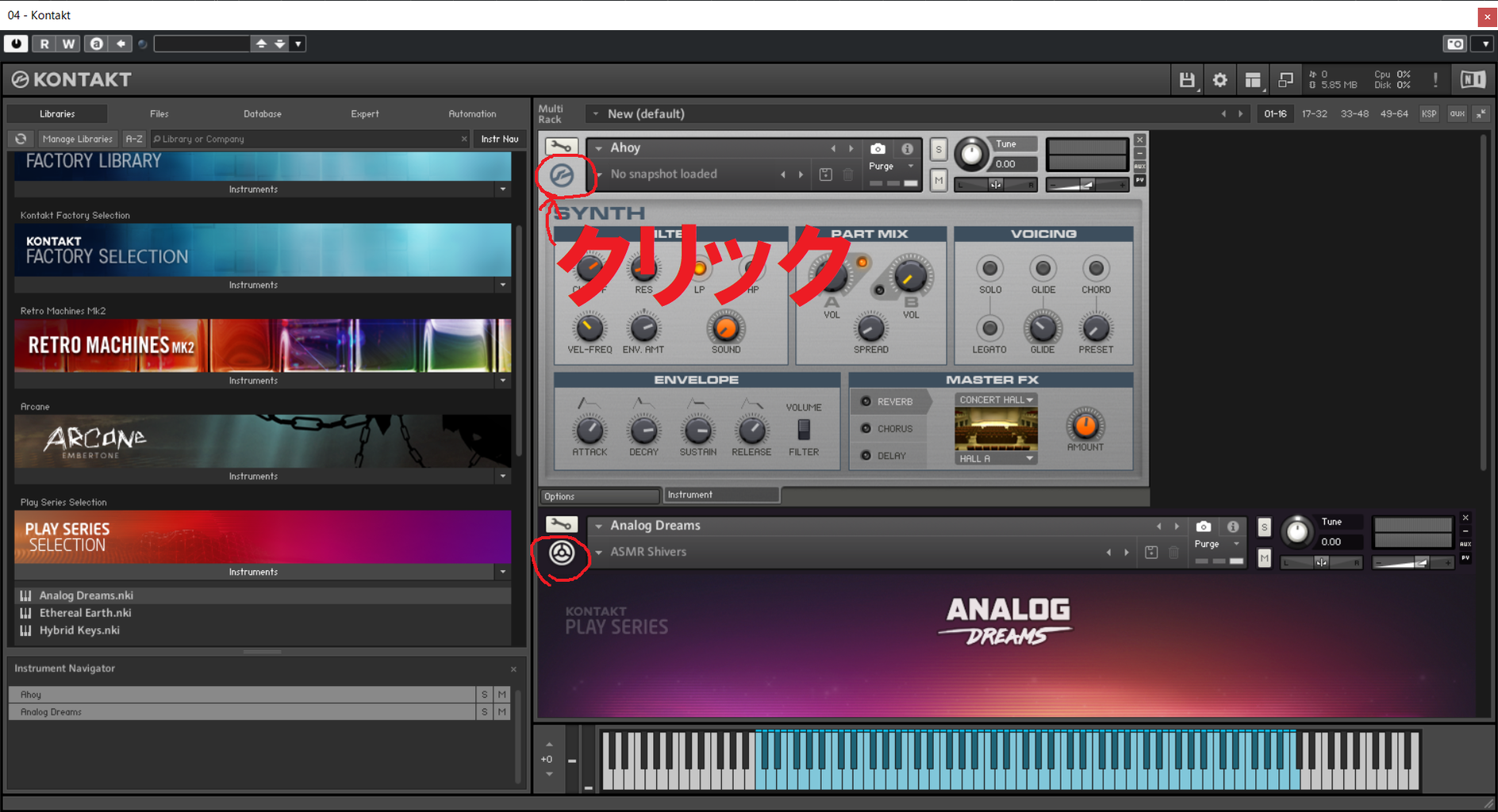Click the NI logo button
The width and height of the screenshot is (1498, 812).
pos(1473,79)
